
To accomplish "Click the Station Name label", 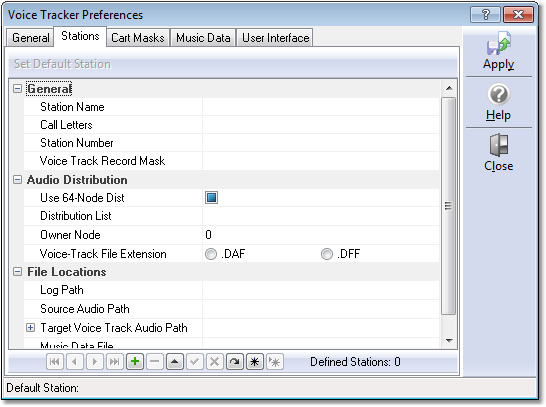I will 72,107.
